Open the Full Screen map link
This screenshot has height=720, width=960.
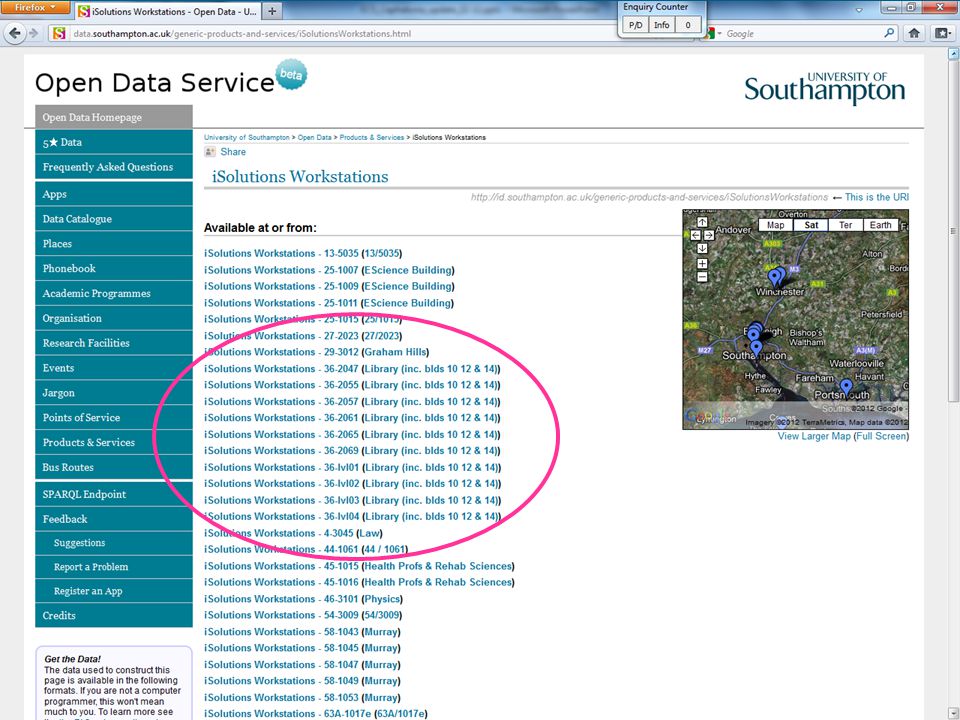pos(881,436)
